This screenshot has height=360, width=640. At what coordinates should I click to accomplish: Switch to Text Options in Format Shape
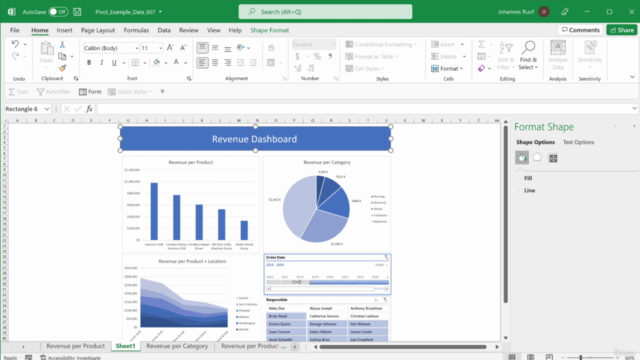coord(578,142)
